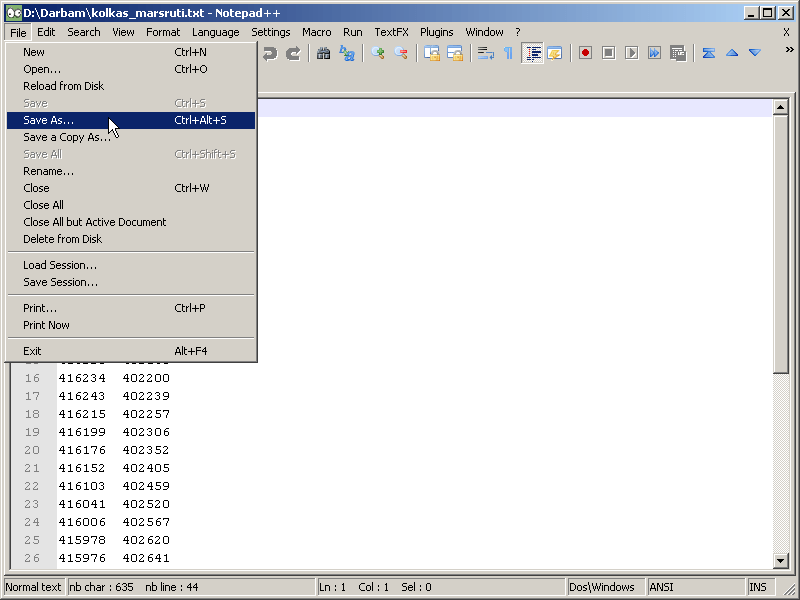Click the Notepad++ title bar app icon

pos(14,13)
